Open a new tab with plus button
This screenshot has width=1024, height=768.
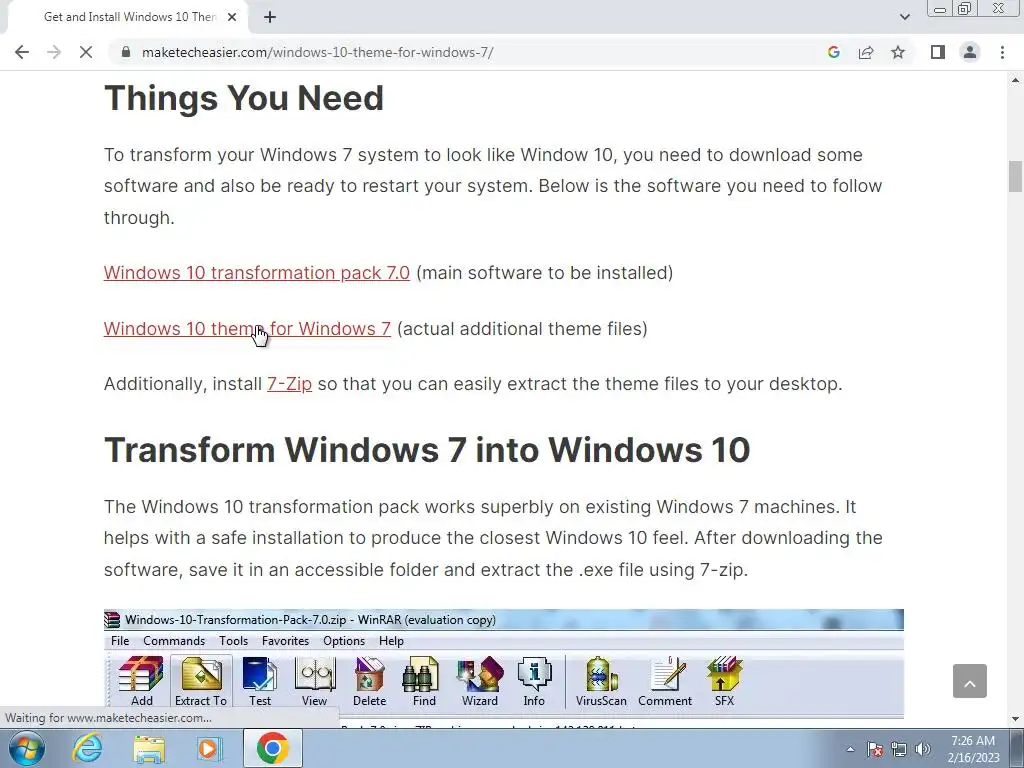point(270,17)
